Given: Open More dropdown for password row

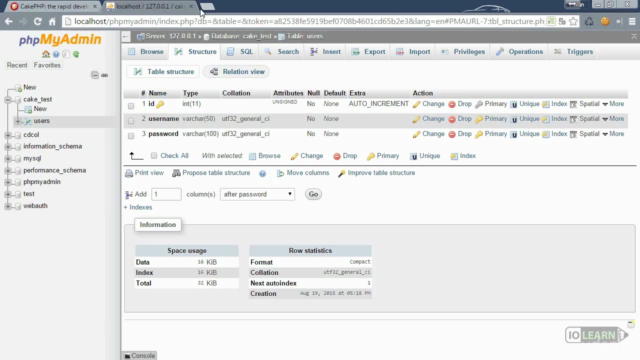Looking at the screenshot, I should [x=613, y=134].
